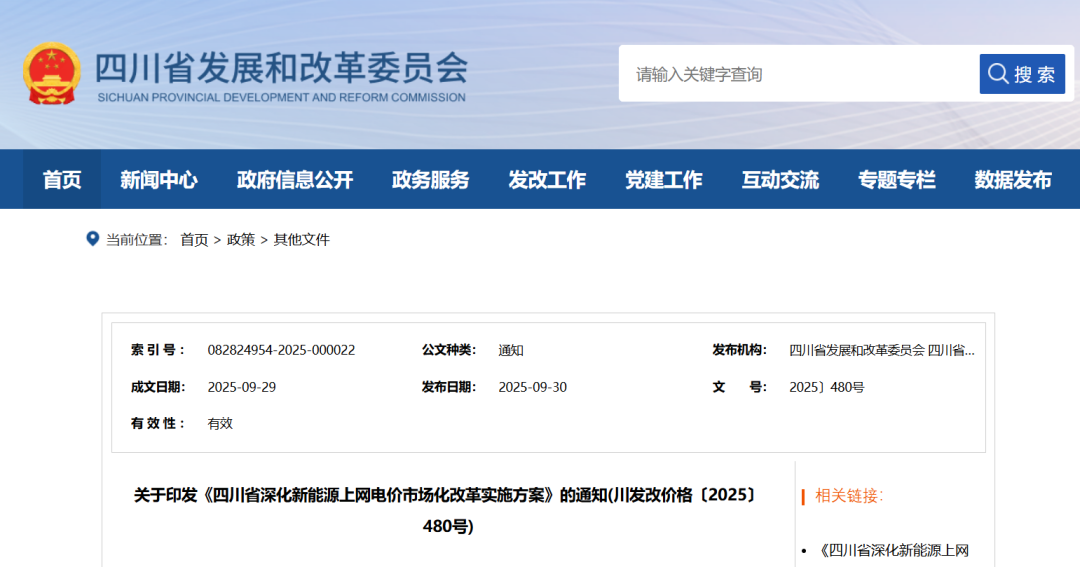This screenshot has height=567, width=1080.
Task: Click the magnifier search button
Action: pos(1022,74)
